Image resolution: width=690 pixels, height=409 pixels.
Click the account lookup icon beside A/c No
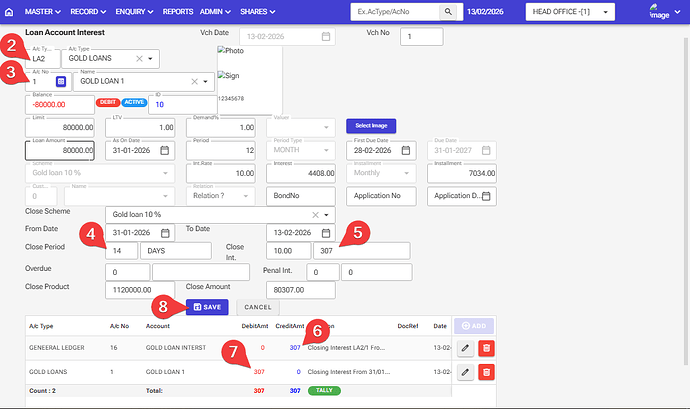(x=60, y=81)
